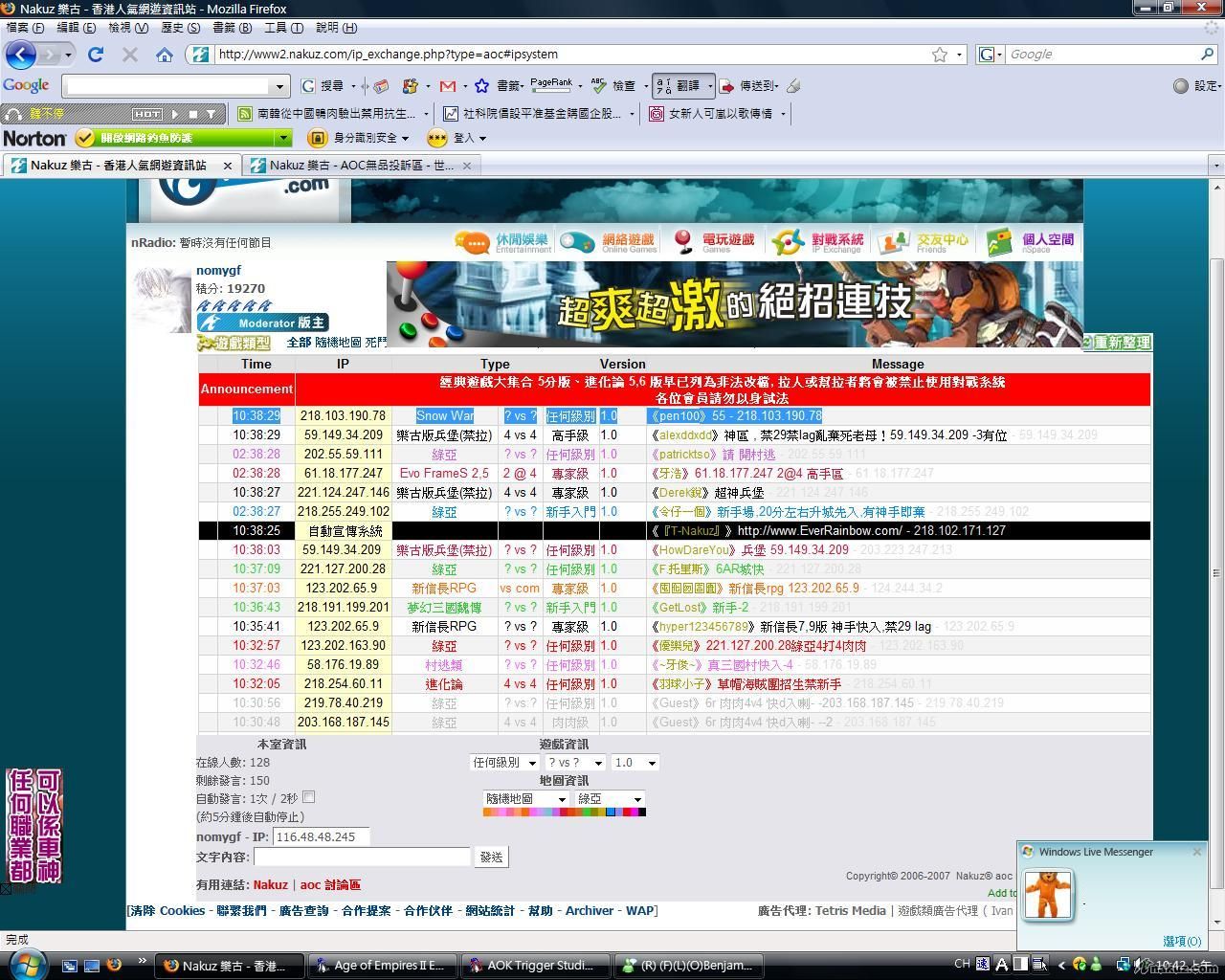The height and width of the screenshot is (980, 1225).
Task: Launch Firefox from quick launch bar
Action: [x=113, y=965]
